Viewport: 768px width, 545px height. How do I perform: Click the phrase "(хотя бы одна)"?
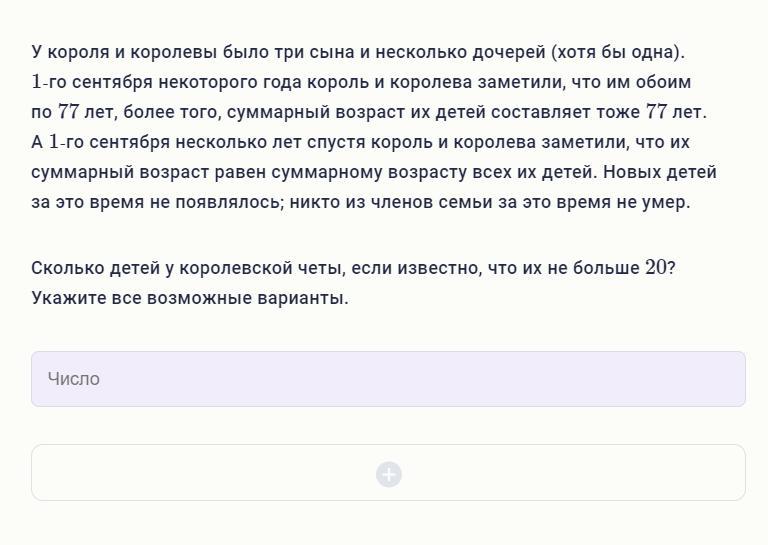coord(617,52)
